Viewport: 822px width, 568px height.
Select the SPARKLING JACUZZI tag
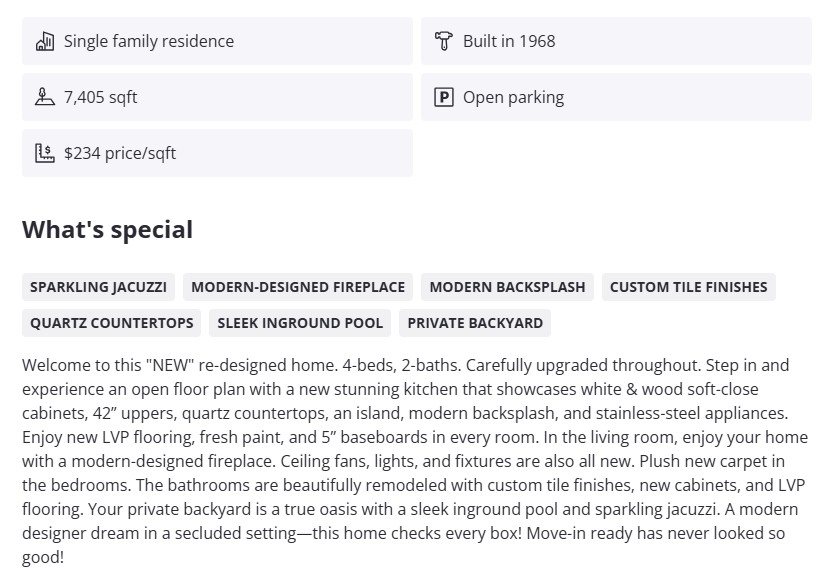click(x=98, y=287)
